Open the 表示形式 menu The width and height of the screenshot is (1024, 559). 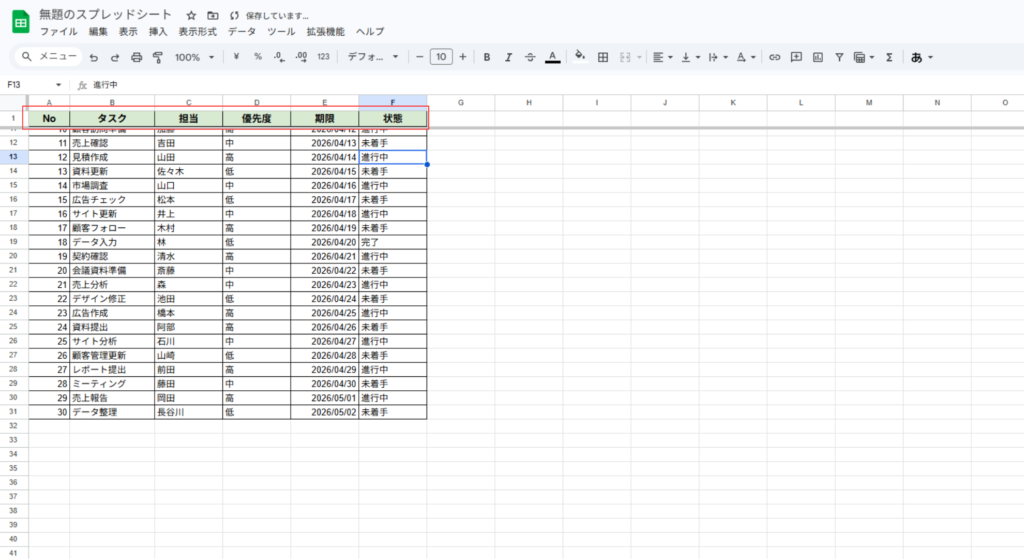click(197, 32)
